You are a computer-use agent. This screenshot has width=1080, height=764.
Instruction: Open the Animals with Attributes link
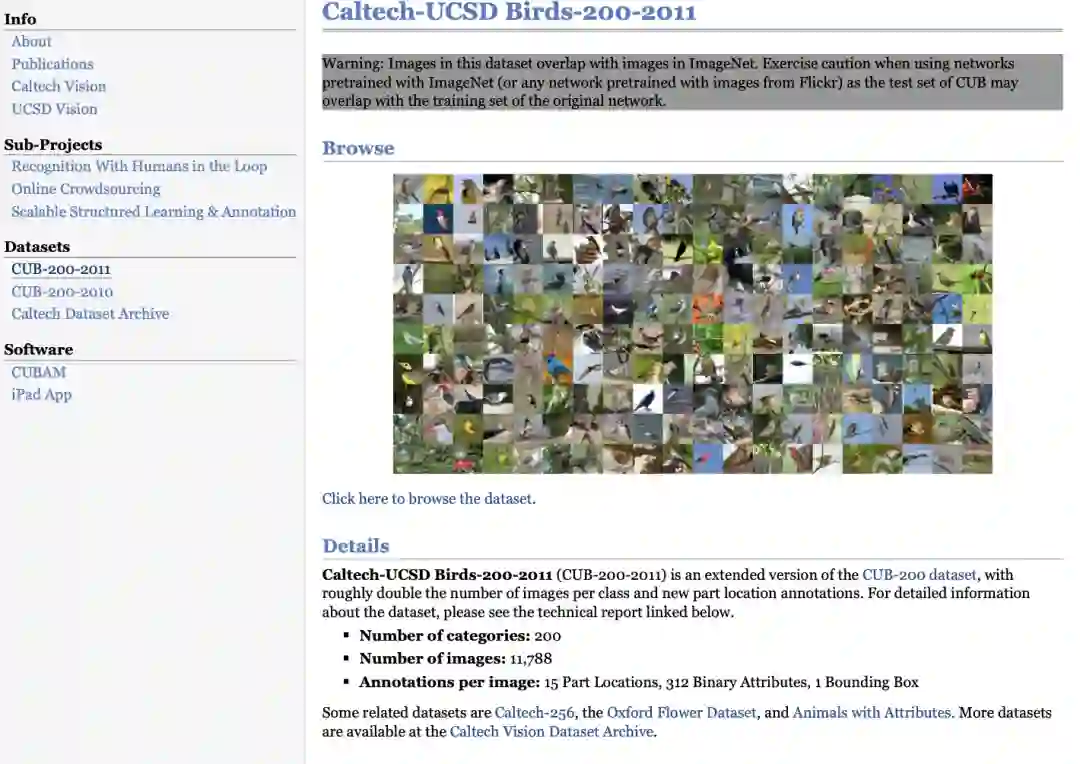(873, 712)
